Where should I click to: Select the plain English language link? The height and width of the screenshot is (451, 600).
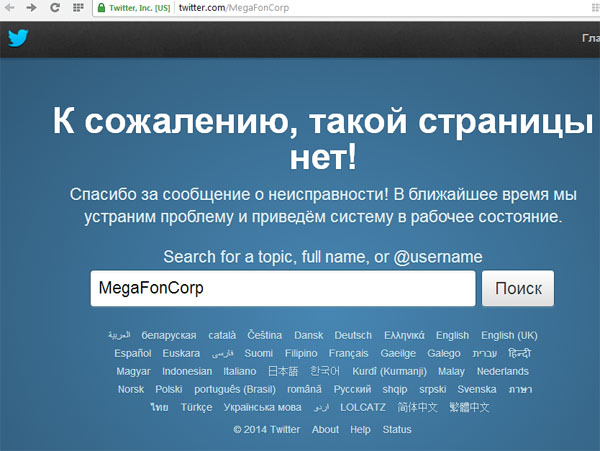452,336
